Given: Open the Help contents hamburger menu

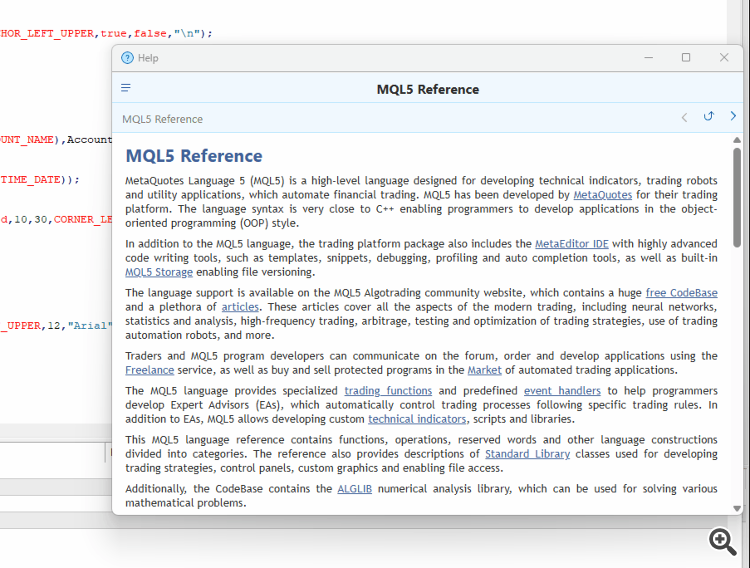Looking at the screenshot, I should pyautogui.click(x=126, y=88).
